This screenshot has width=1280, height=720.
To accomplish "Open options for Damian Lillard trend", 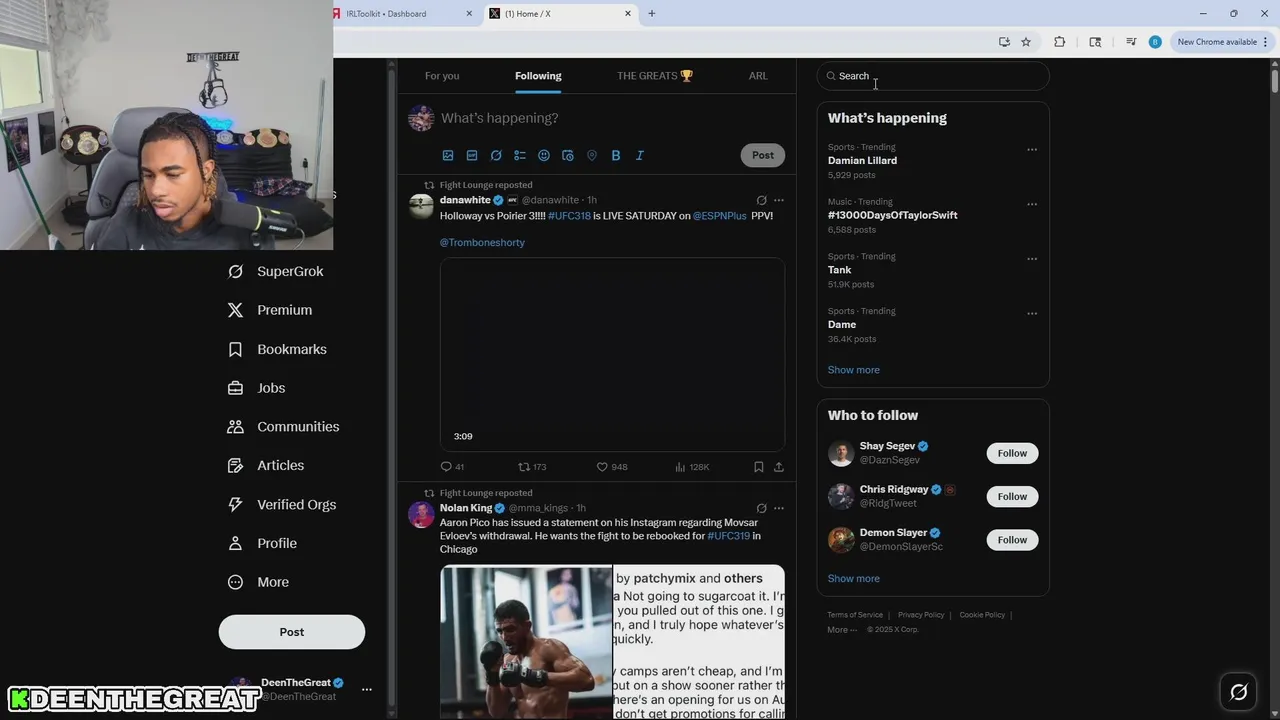I will tap(1032, 150).
